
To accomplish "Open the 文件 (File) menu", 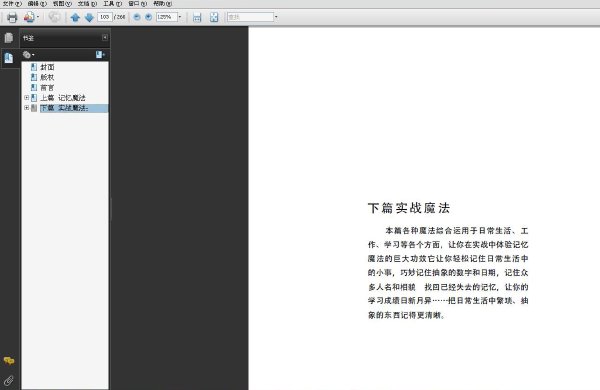I will [x=12, y=3].
